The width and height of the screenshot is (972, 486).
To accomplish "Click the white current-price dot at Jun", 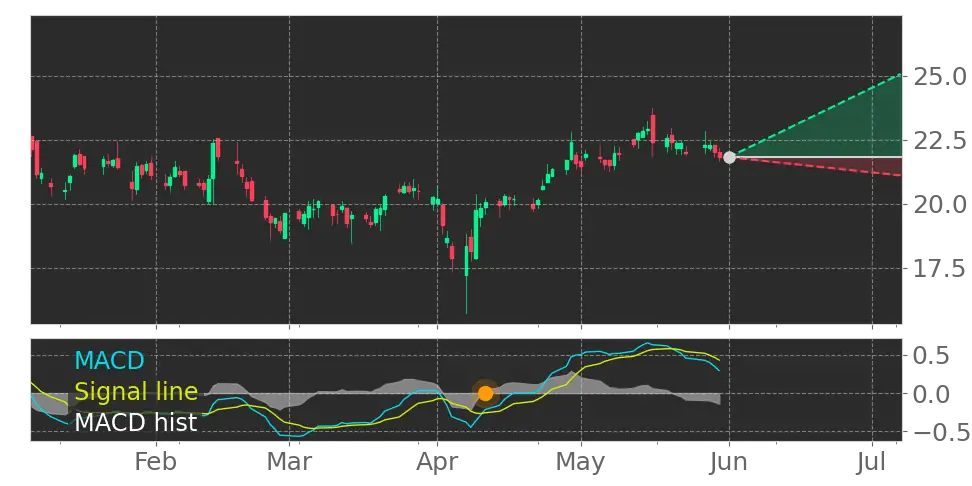I will click(x=730, y=157).
